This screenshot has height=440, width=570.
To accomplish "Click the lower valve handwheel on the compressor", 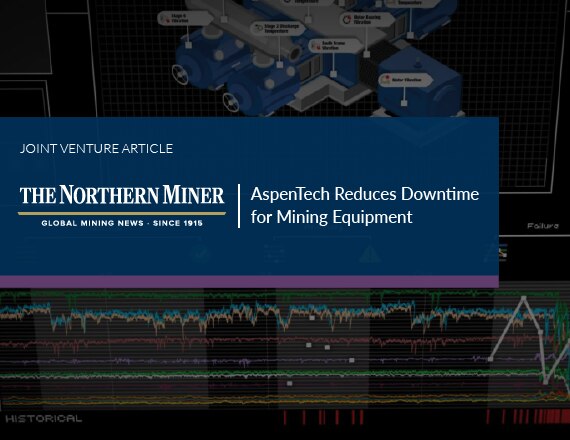I will pyautogui.click(x=230, y=102).
